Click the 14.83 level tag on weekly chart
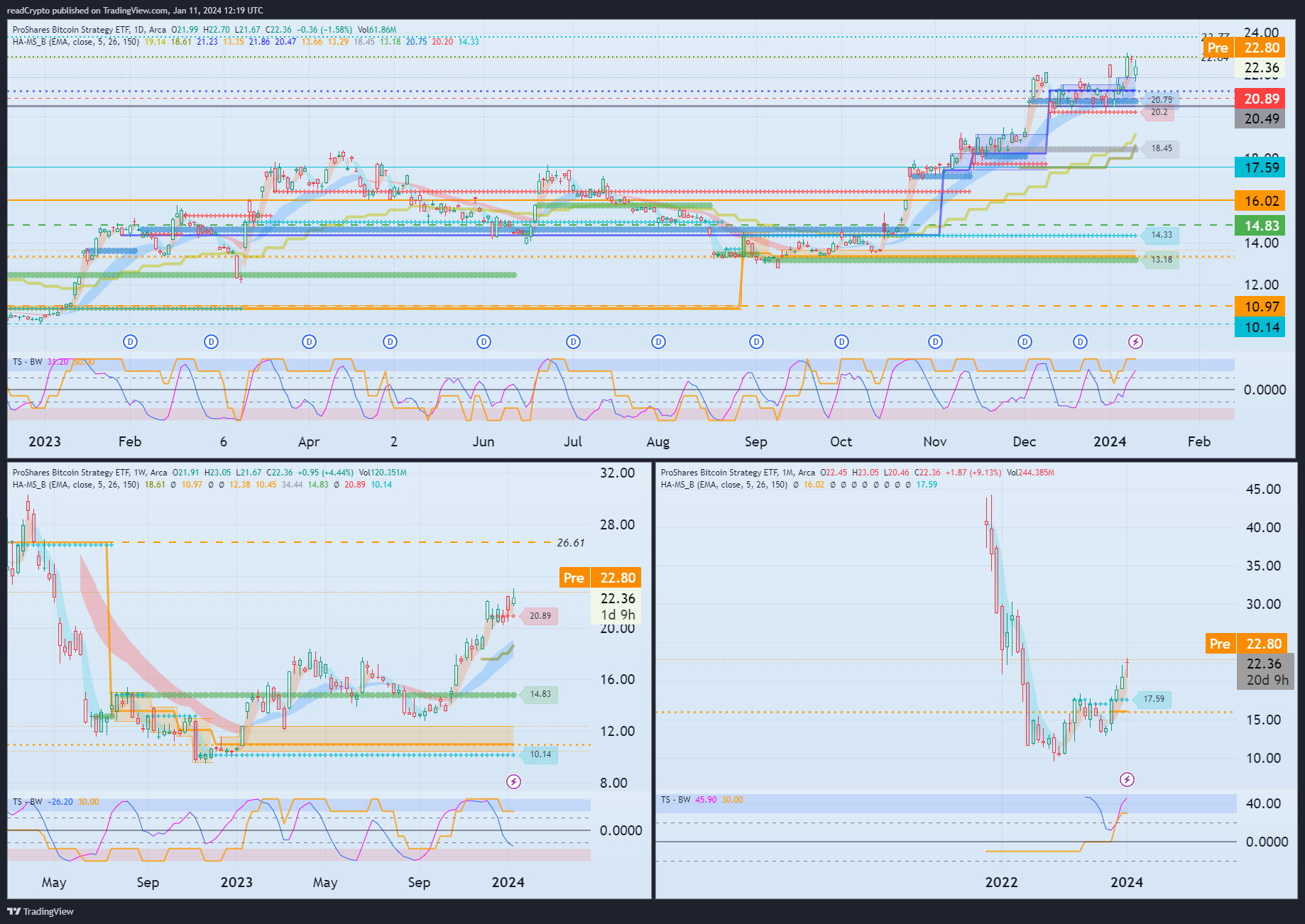The width and height of the screenshot is (1305, 924). click(x=540, y=694)
